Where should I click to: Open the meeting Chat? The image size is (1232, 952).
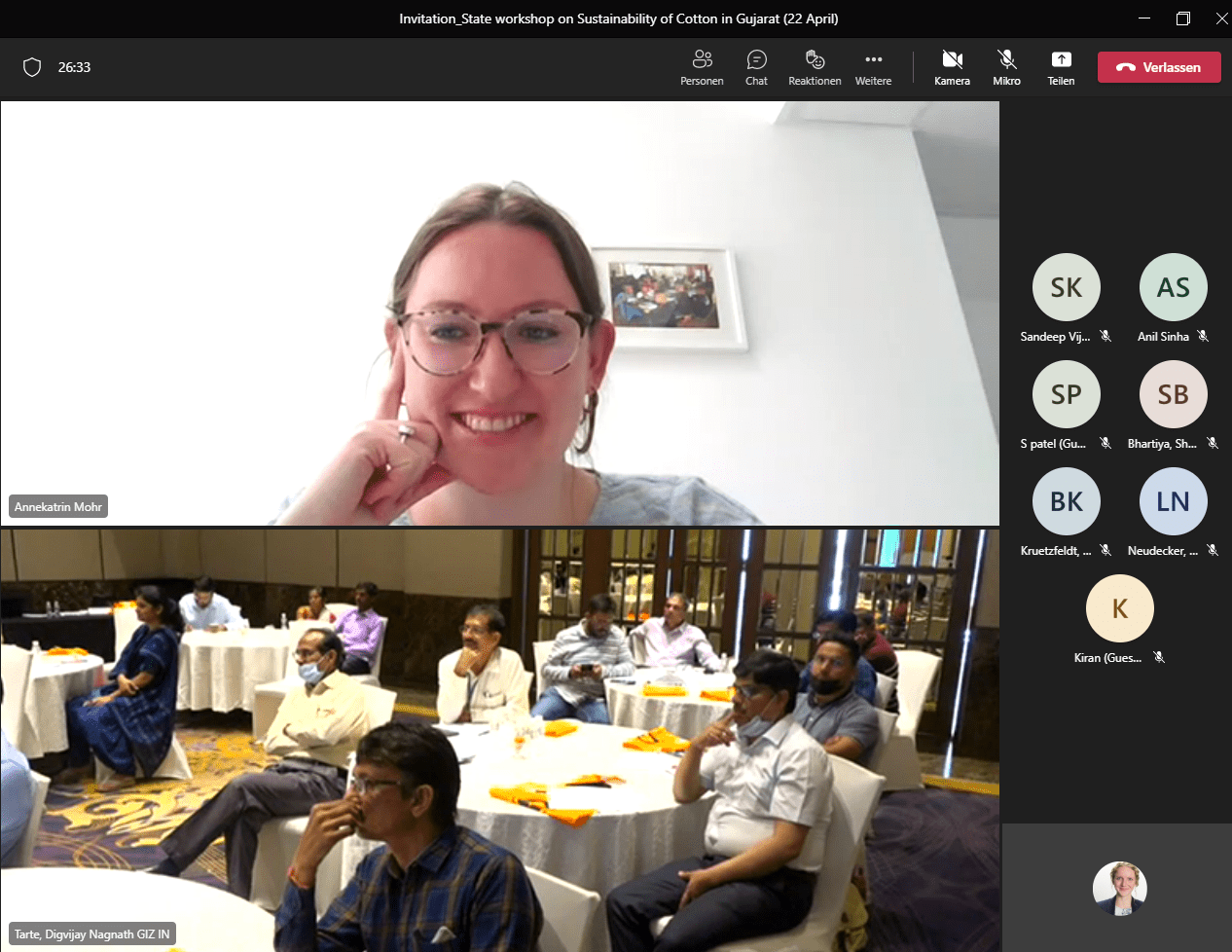756,67
